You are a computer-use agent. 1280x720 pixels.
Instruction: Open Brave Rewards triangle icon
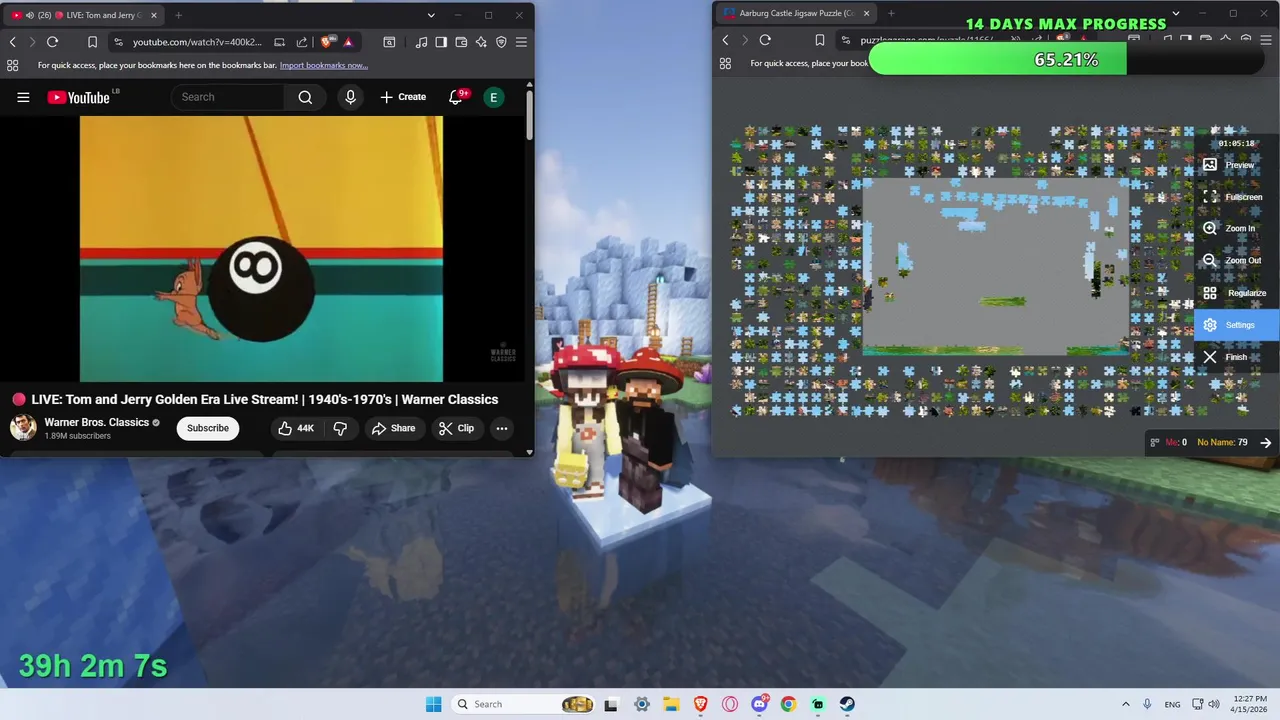[x=348, y=42]
